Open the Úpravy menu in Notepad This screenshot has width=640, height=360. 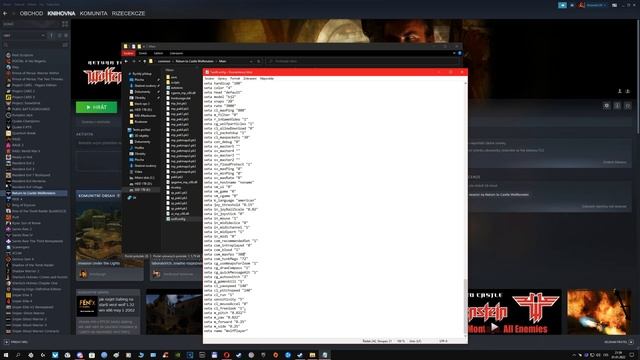[222, 78]
